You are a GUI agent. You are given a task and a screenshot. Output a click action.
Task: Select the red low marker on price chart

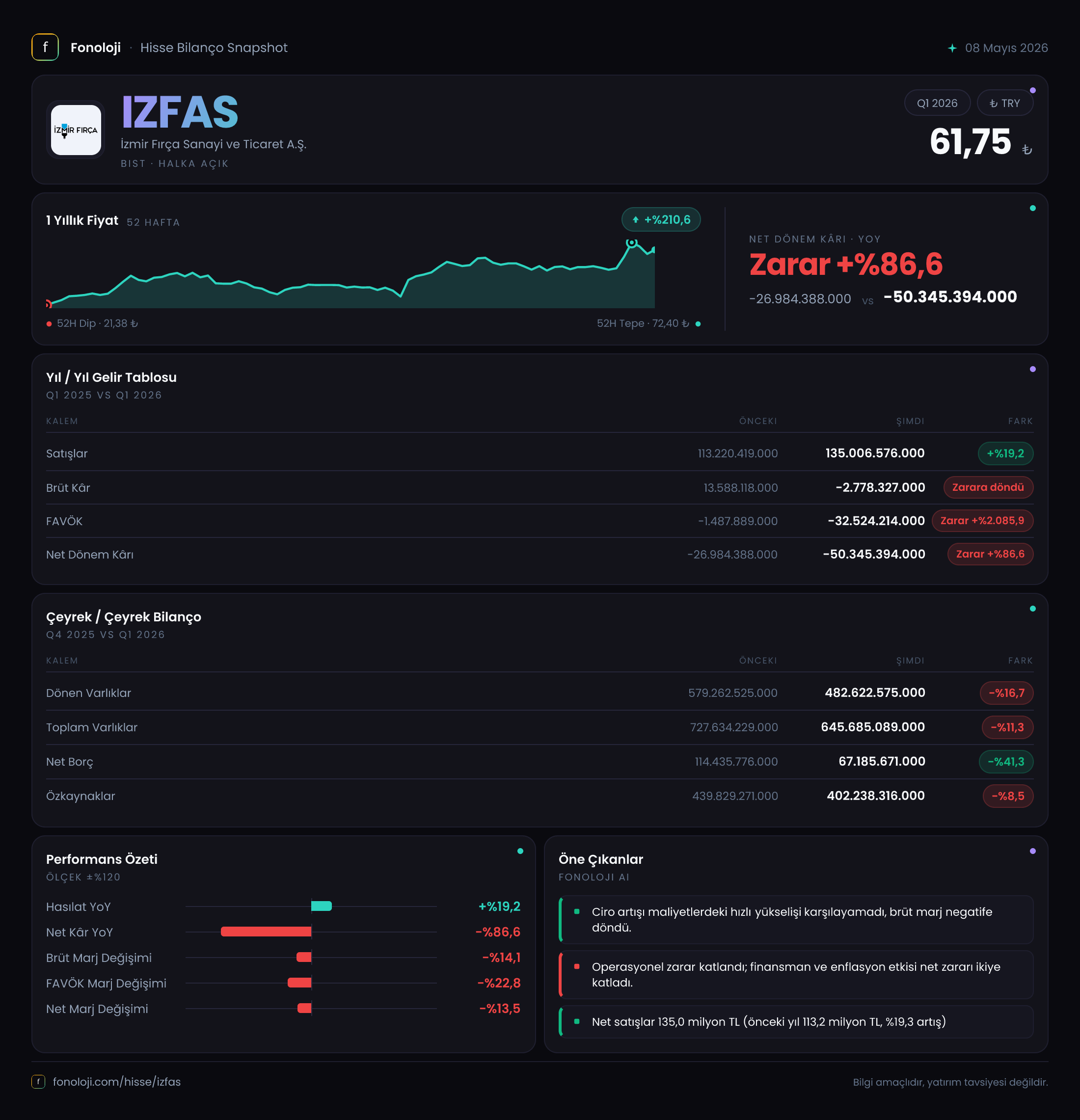[x=49, y=304]
